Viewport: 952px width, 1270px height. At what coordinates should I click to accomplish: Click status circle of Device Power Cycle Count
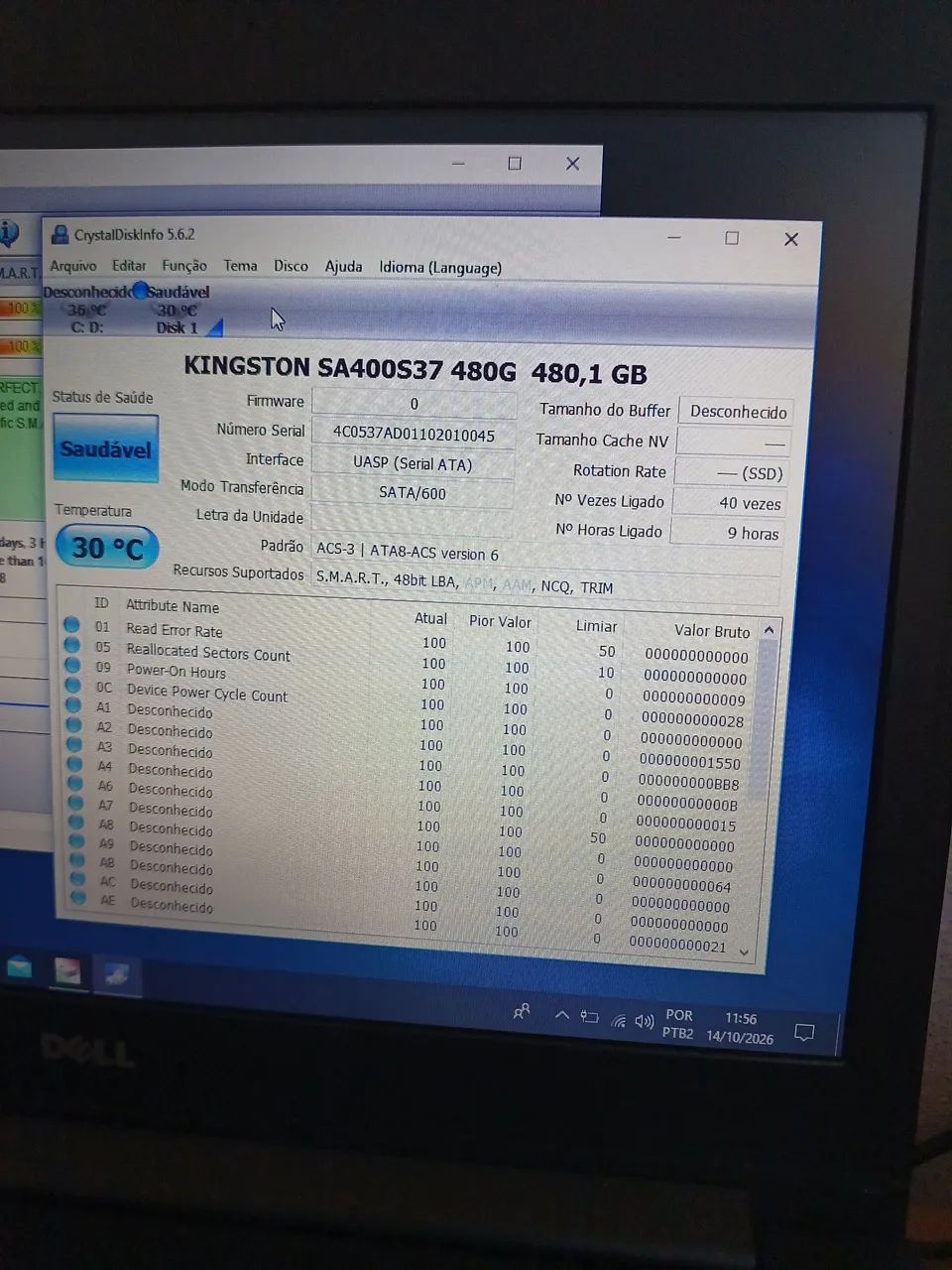[x=72, y=685]
